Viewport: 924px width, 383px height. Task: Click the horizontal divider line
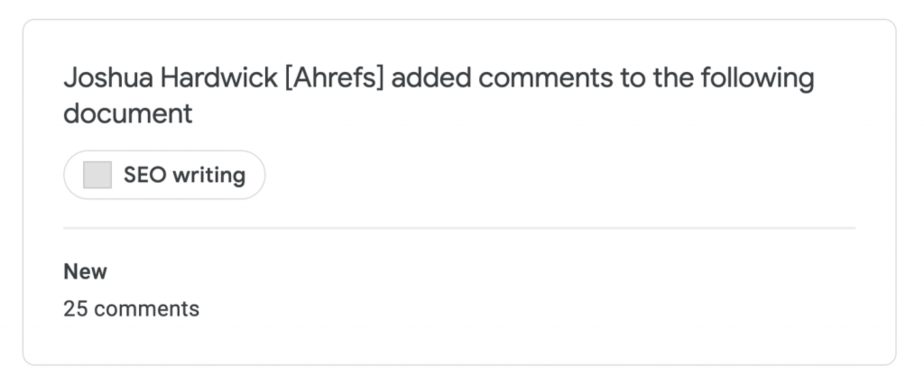click(x=459, y=227)
